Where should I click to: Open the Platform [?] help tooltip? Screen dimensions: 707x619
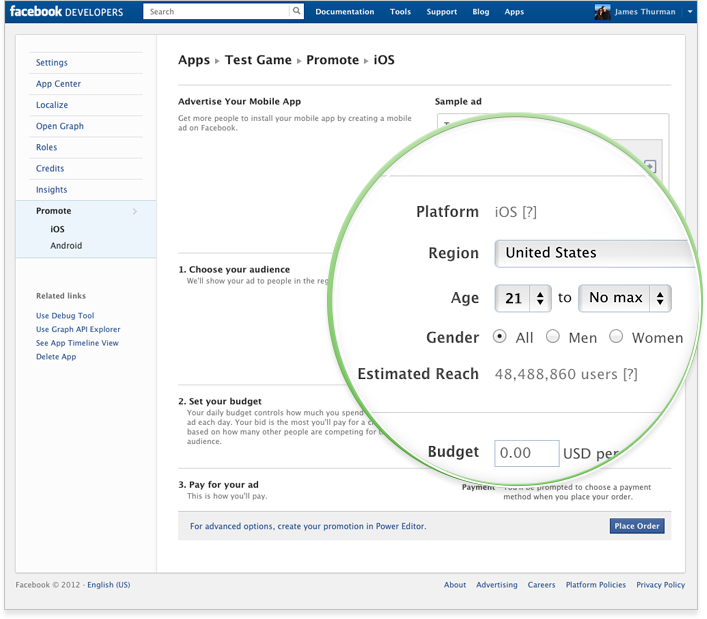[x=530, y=212]
